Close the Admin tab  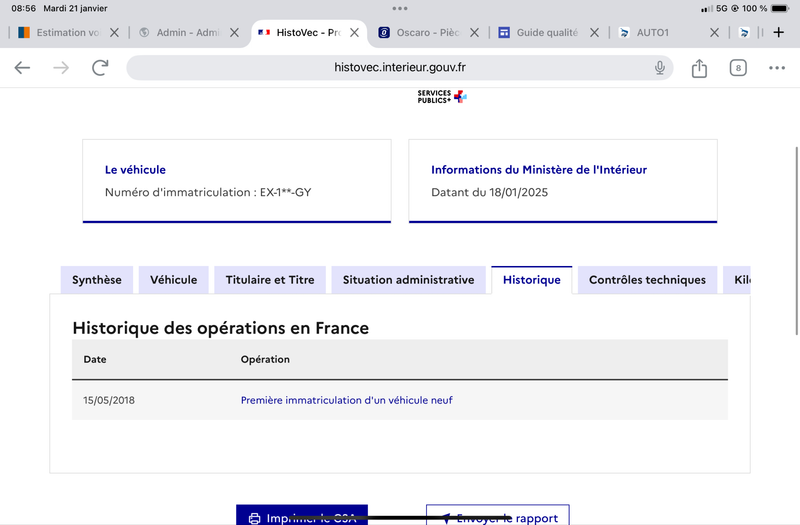[x=234, y=33]
